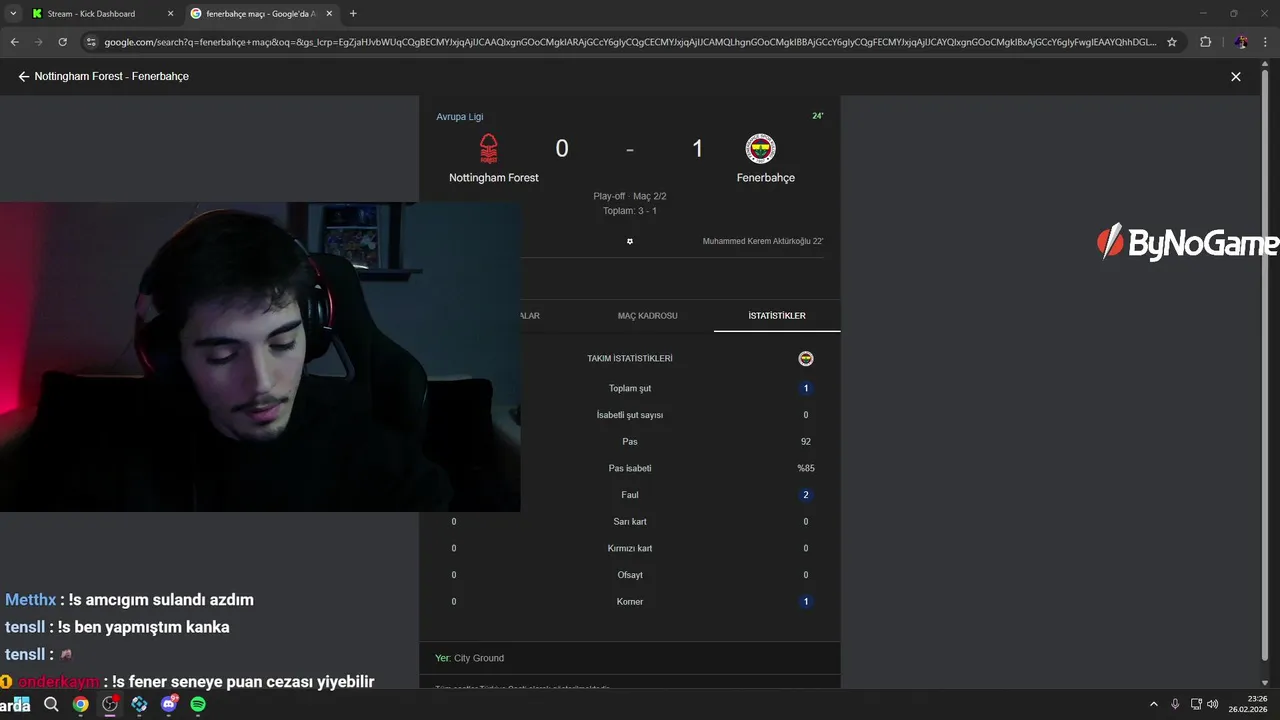Click onderkaym's chat message

(188, 682)
